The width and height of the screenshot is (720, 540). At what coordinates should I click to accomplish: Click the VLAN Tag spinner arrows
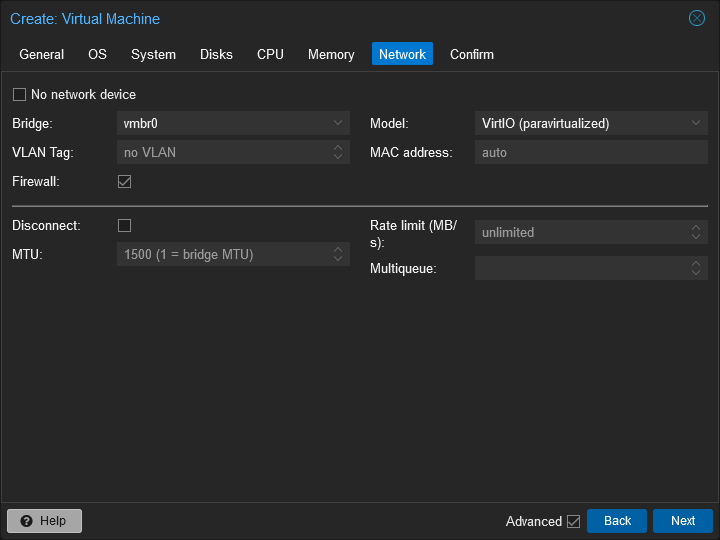(338, 153)
